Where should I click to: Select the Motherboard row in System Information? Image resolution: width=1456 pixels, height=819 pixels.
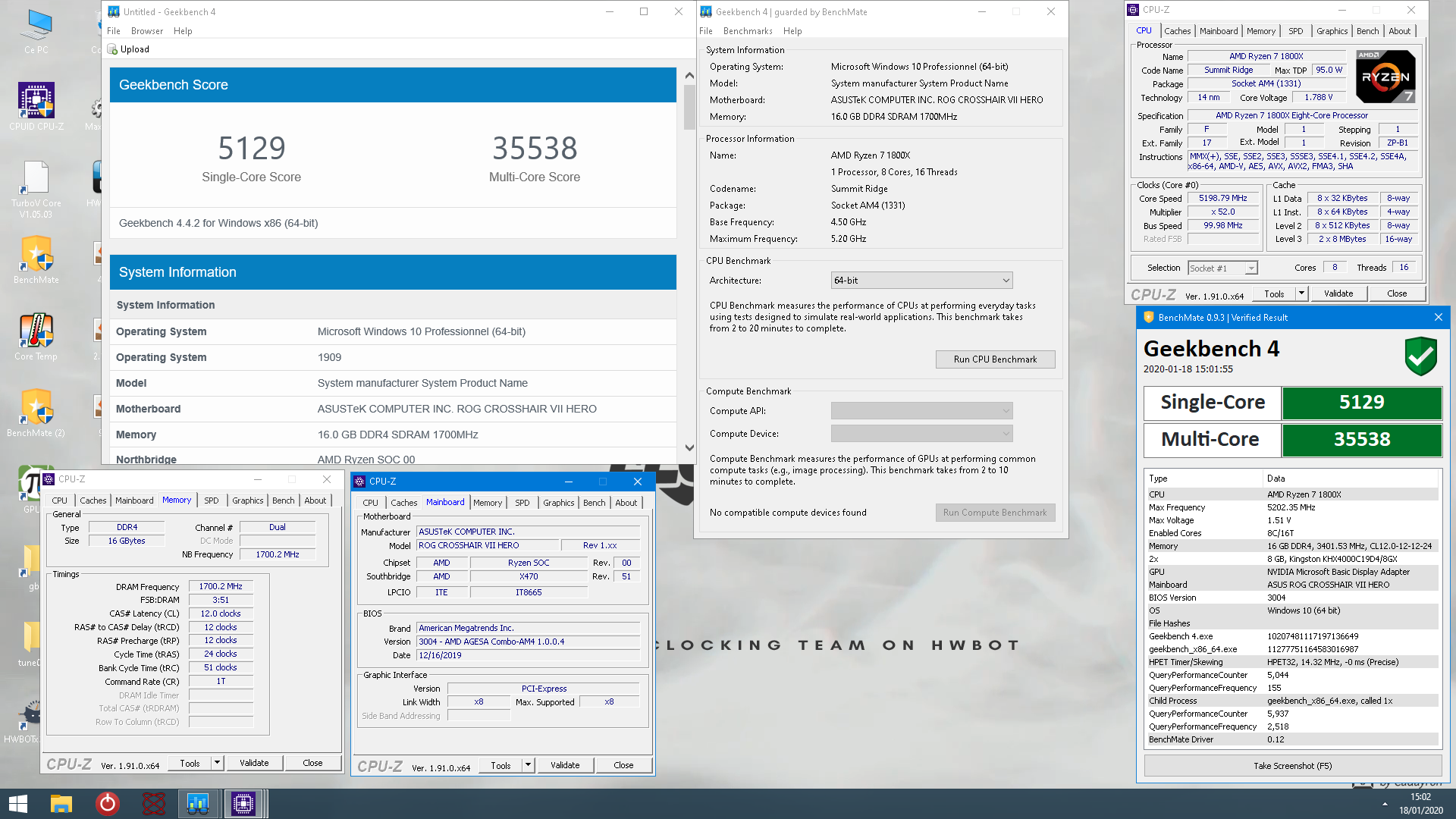(393, 409)
